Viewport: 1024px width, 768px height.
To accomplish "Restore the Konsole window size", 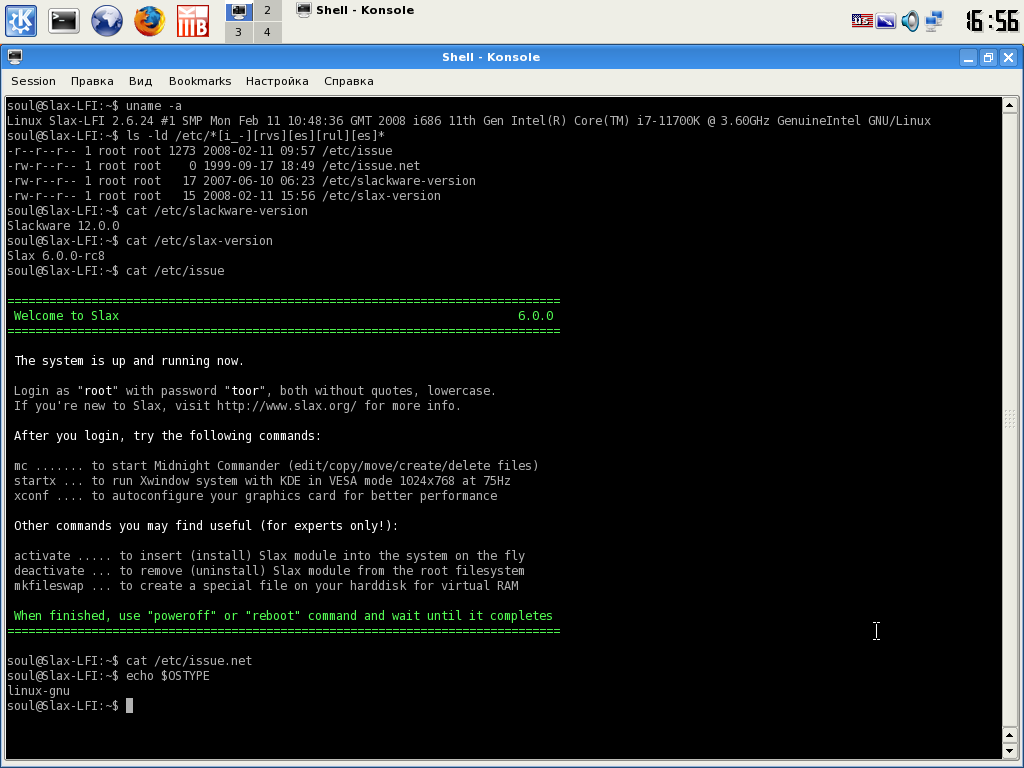I will (989, 57).
